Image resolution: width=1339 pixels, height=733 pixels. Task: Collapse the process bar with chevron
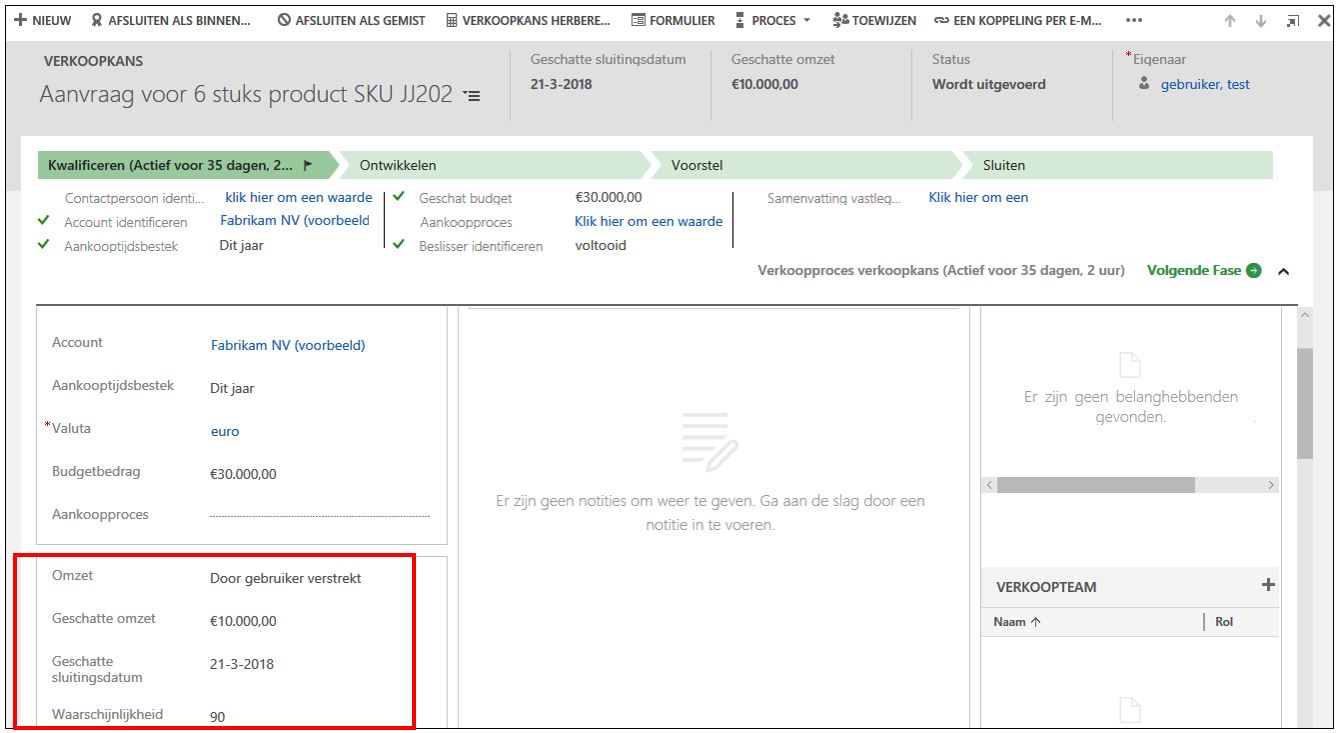tap(1284, 271)
